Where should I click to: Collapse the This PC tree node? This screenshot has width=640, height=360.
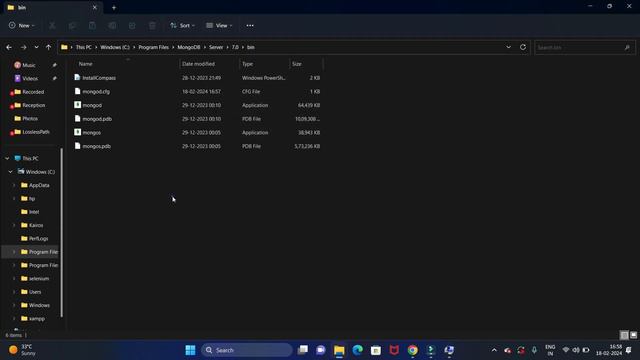point(7,158)
